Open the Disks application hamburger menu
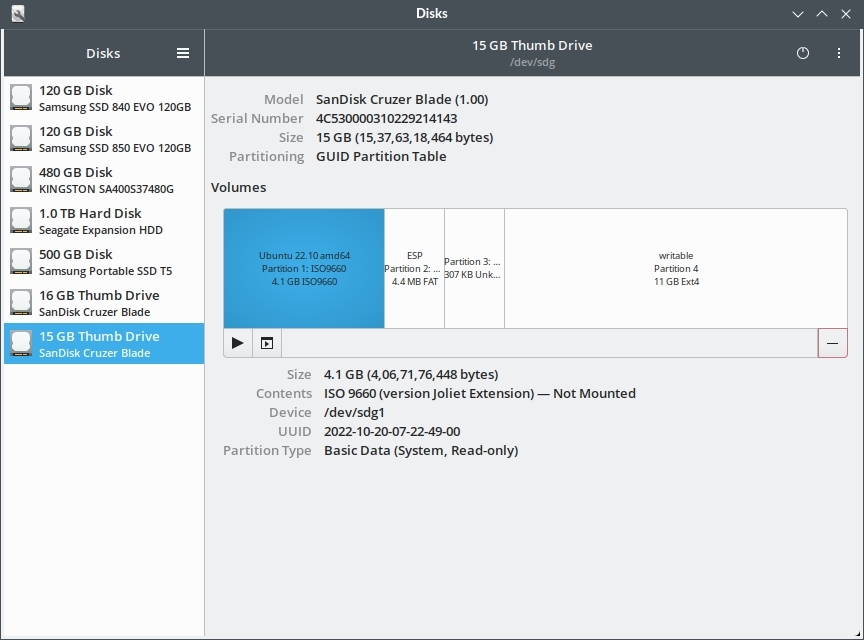This screenshot has width=864, height=640. [x=183, y=53]
